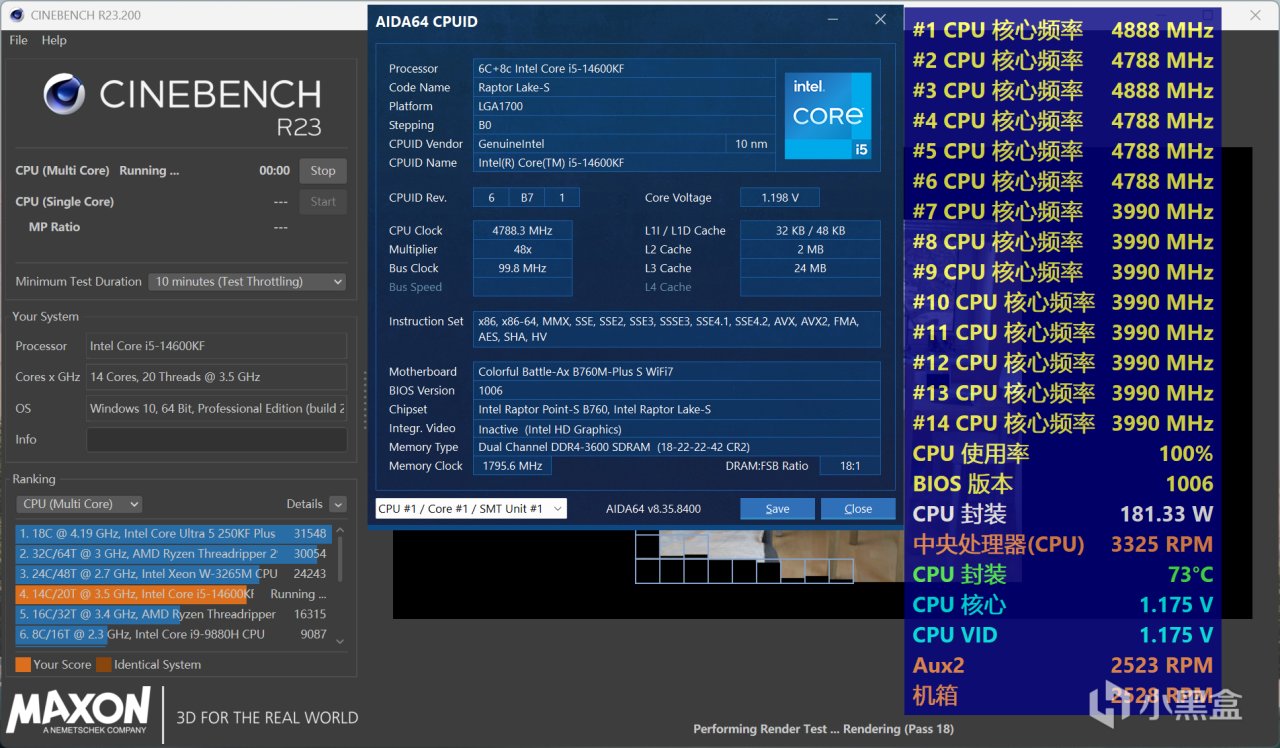This screenshot has width=1280, height=748.
Task: Click the Cinebench title bar app icon
Action: click(x=16, y=15)
